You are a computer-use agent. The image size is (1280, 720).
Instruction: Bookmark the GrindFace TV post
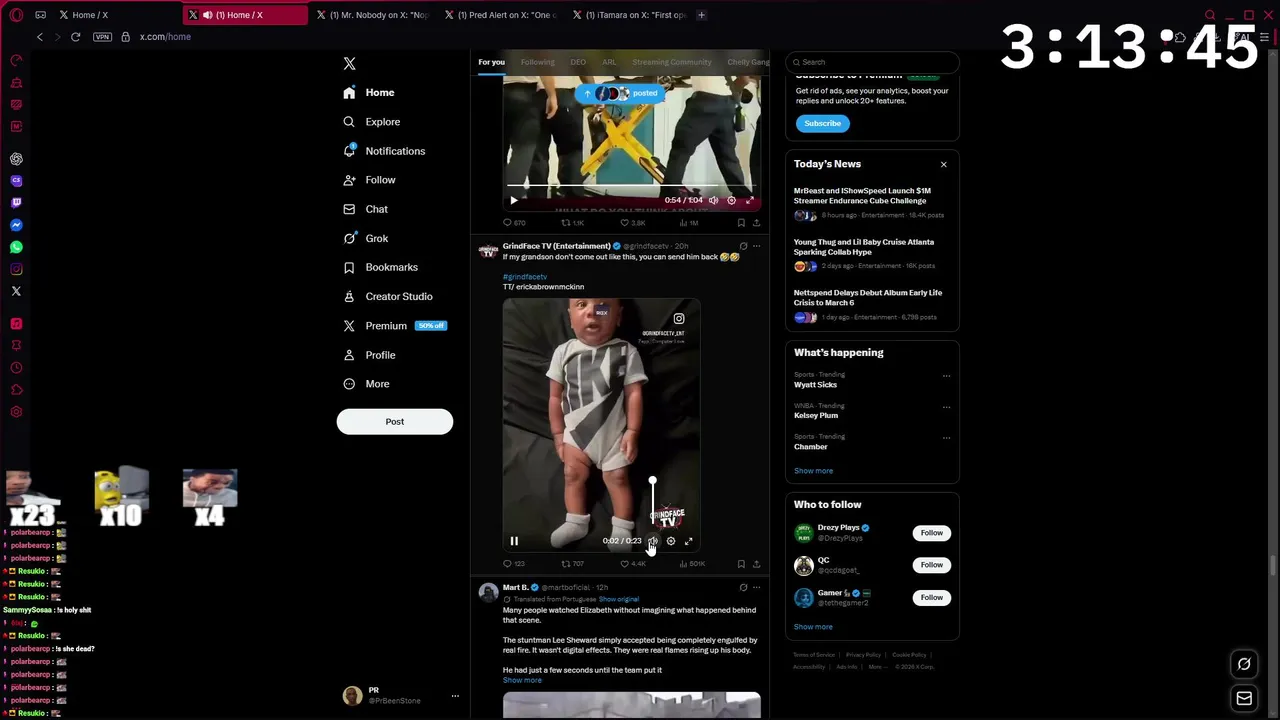pos(741,564)
